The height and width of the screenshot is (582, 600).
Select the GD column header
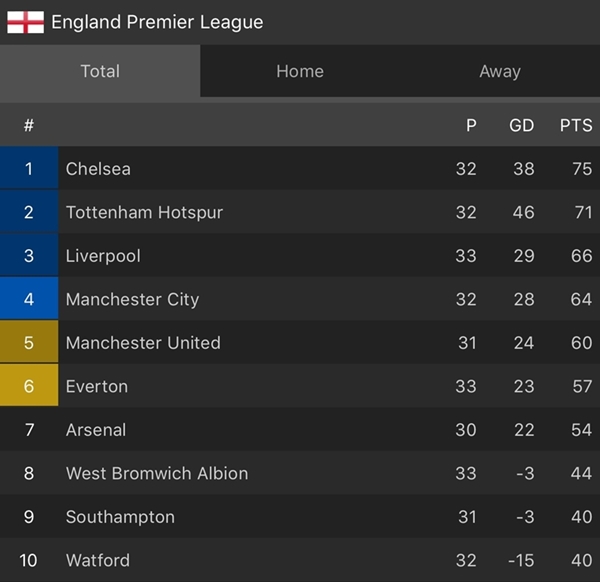pyautogui.click(x=521, y=126)
